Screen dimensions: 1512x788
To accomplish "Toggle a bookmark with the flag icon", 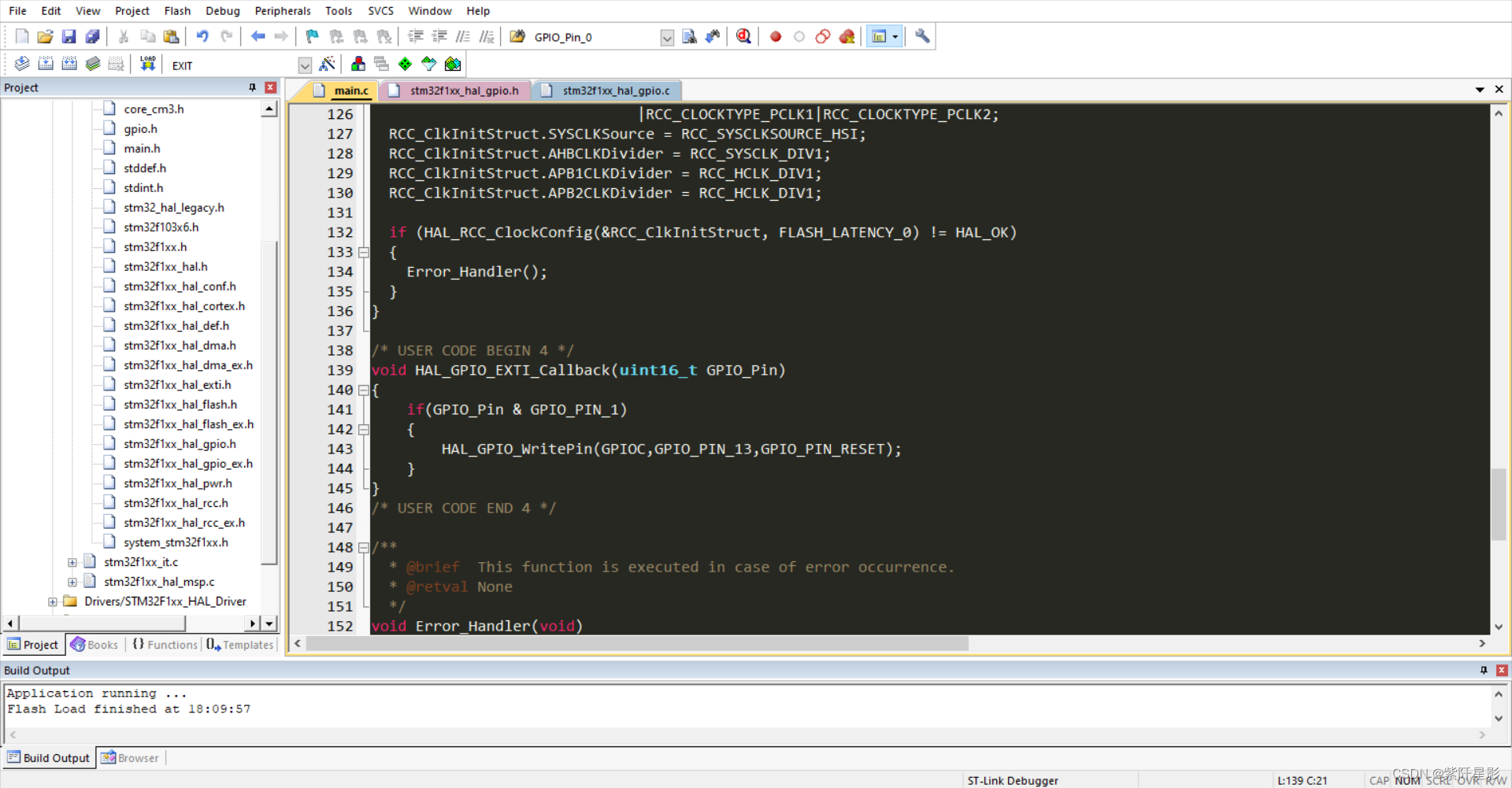I will pyautogui.click(x=311, y=36).
